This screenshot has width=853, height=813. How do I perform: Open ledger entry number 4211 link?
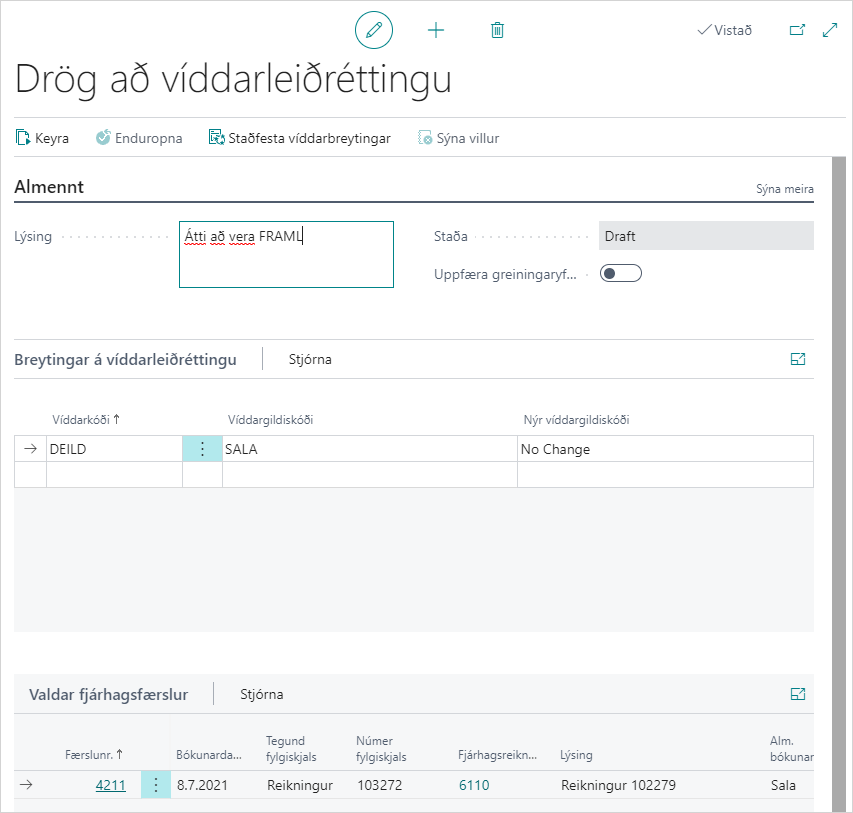[110, 785]
